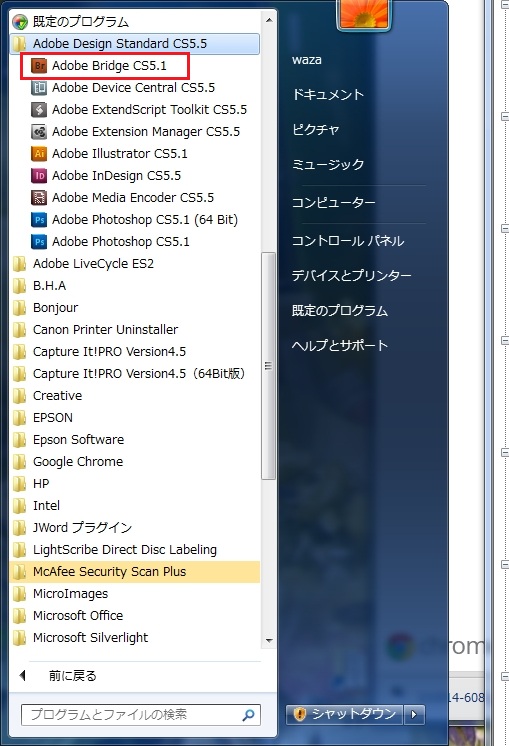
Task: Expand the JWord プラグイン folder
Action: point(135,527)
